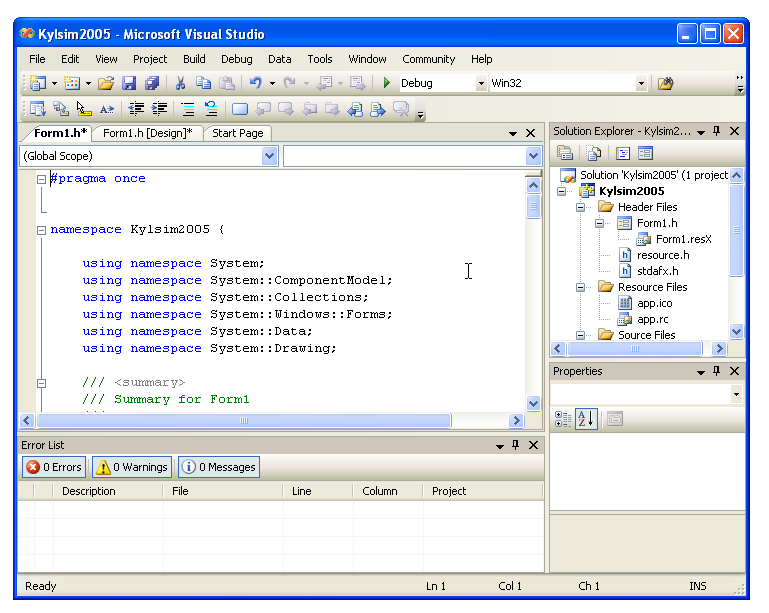The width and height of the screenshot is (769, 613).
Task: Click the Increase Indent icon
Action: (159, 108)
